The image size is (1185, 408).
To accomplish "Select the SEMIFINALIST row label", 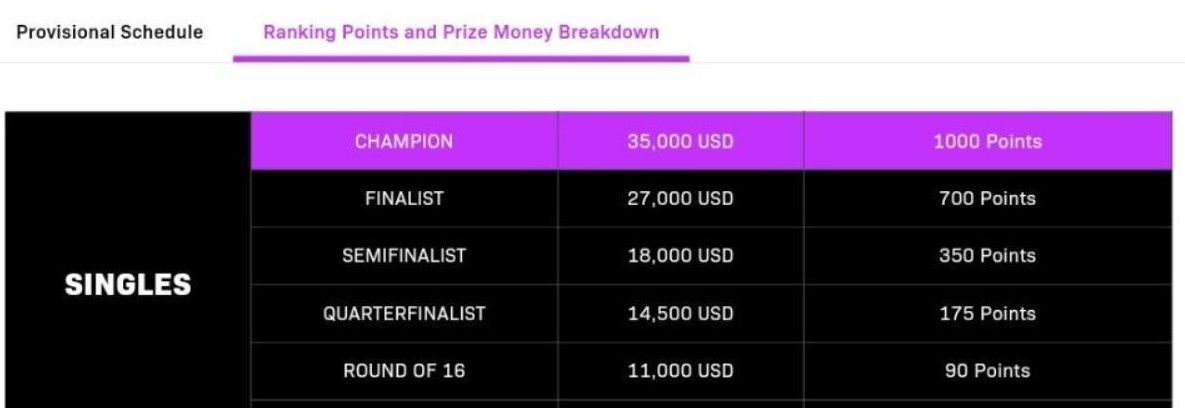I will [404, 255].
